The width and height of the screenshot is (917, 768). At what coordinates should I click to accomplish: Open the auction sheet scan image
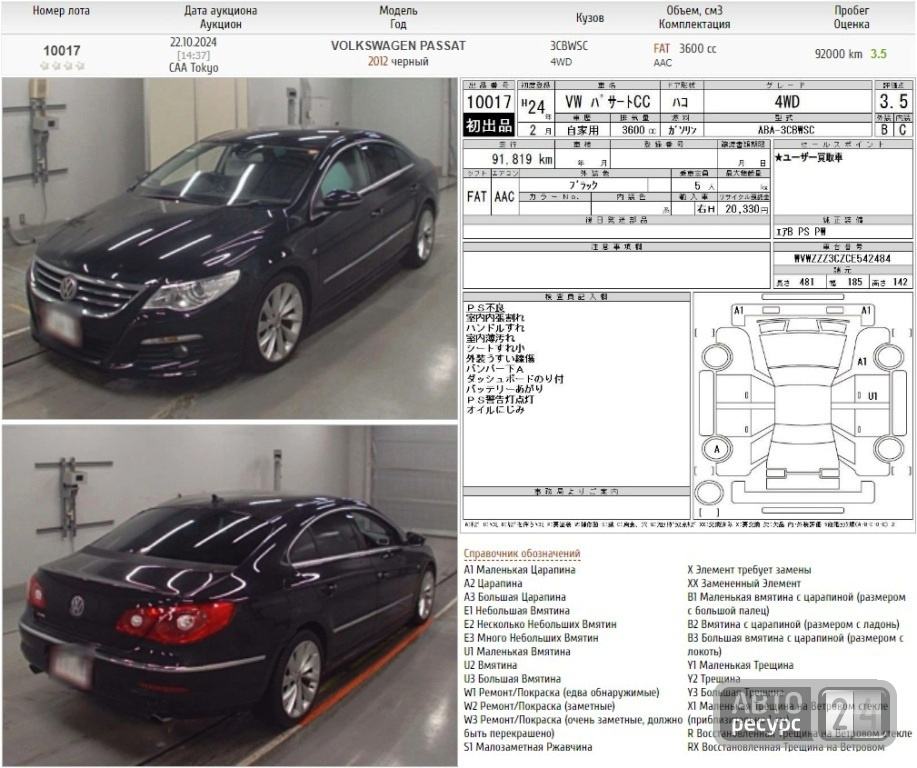click(x=688, y=306)
